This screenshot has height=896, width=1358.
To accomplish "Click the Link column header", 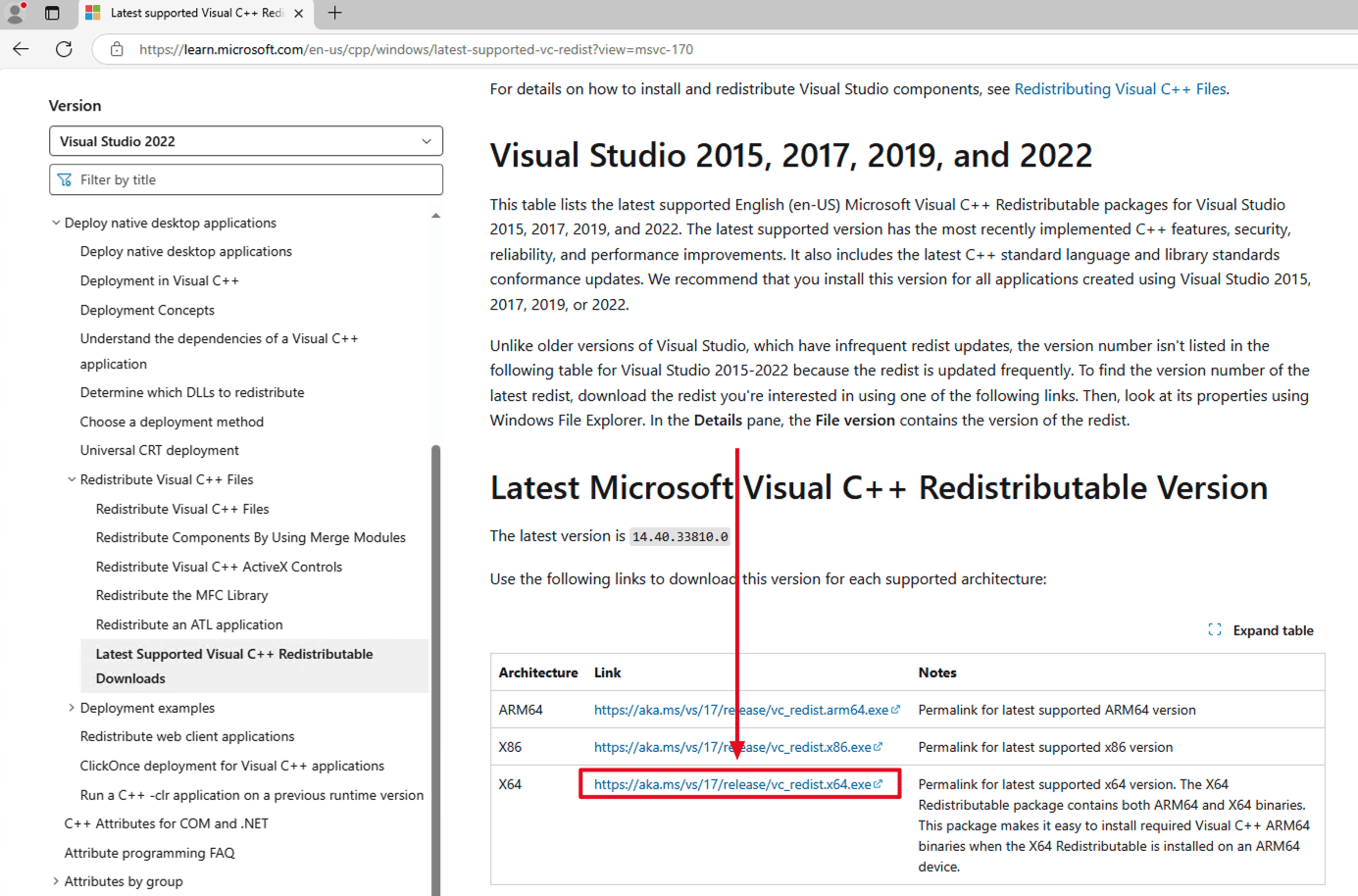I will pos(608,672).
